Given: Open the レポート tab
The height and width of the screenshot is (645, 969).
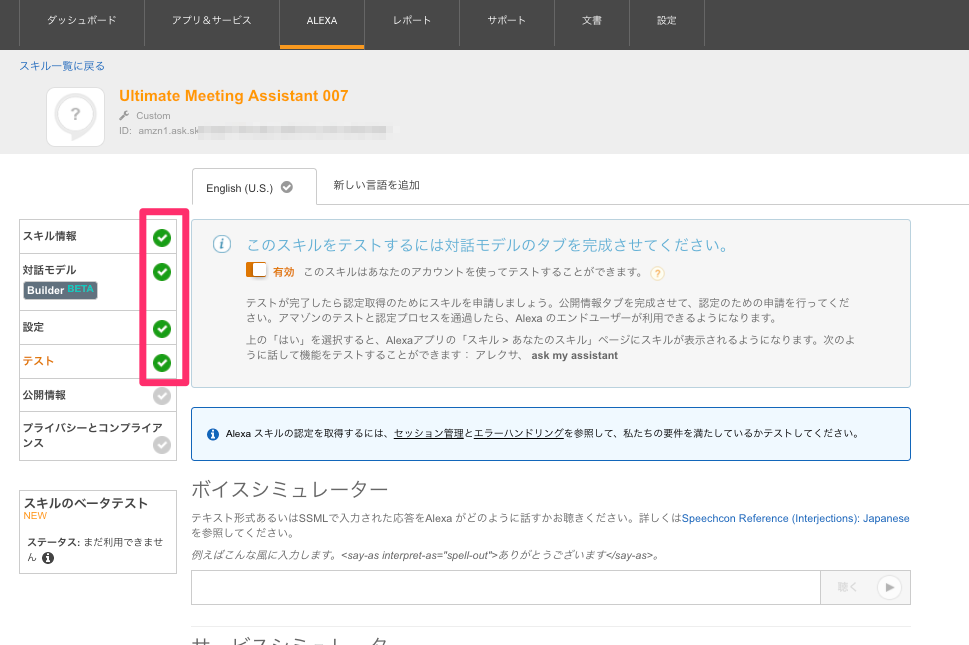Looking at the screenshot, I should (x=412, y=20).
